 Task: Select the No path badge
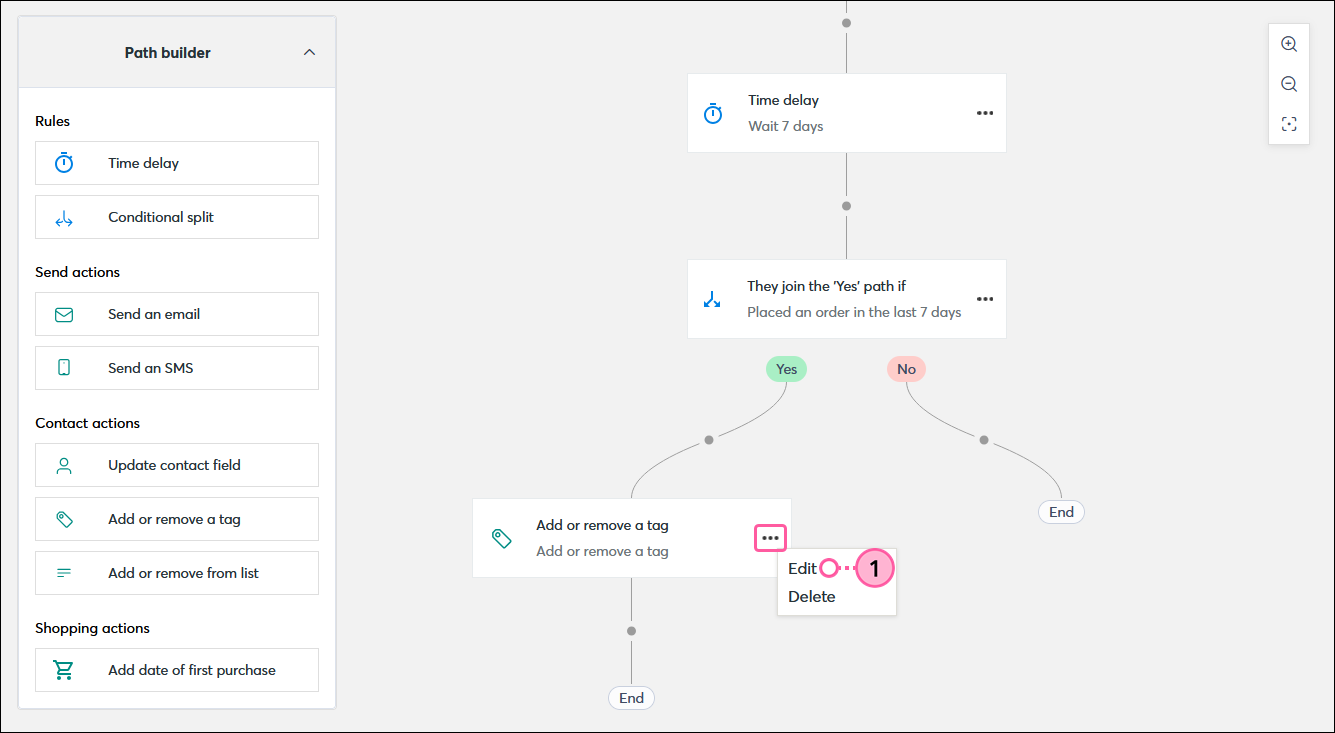click(905, 368)
